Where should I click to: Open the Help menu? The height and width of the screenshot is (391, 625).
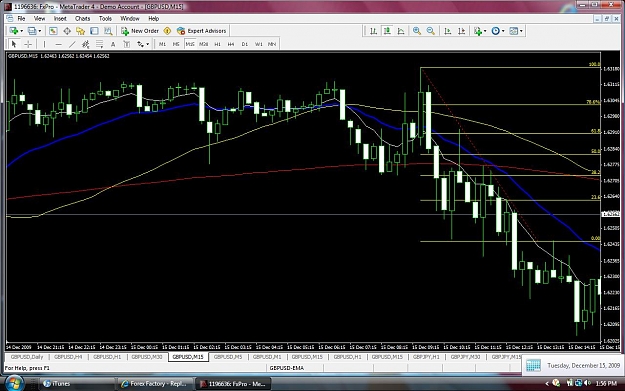(153, 18)
